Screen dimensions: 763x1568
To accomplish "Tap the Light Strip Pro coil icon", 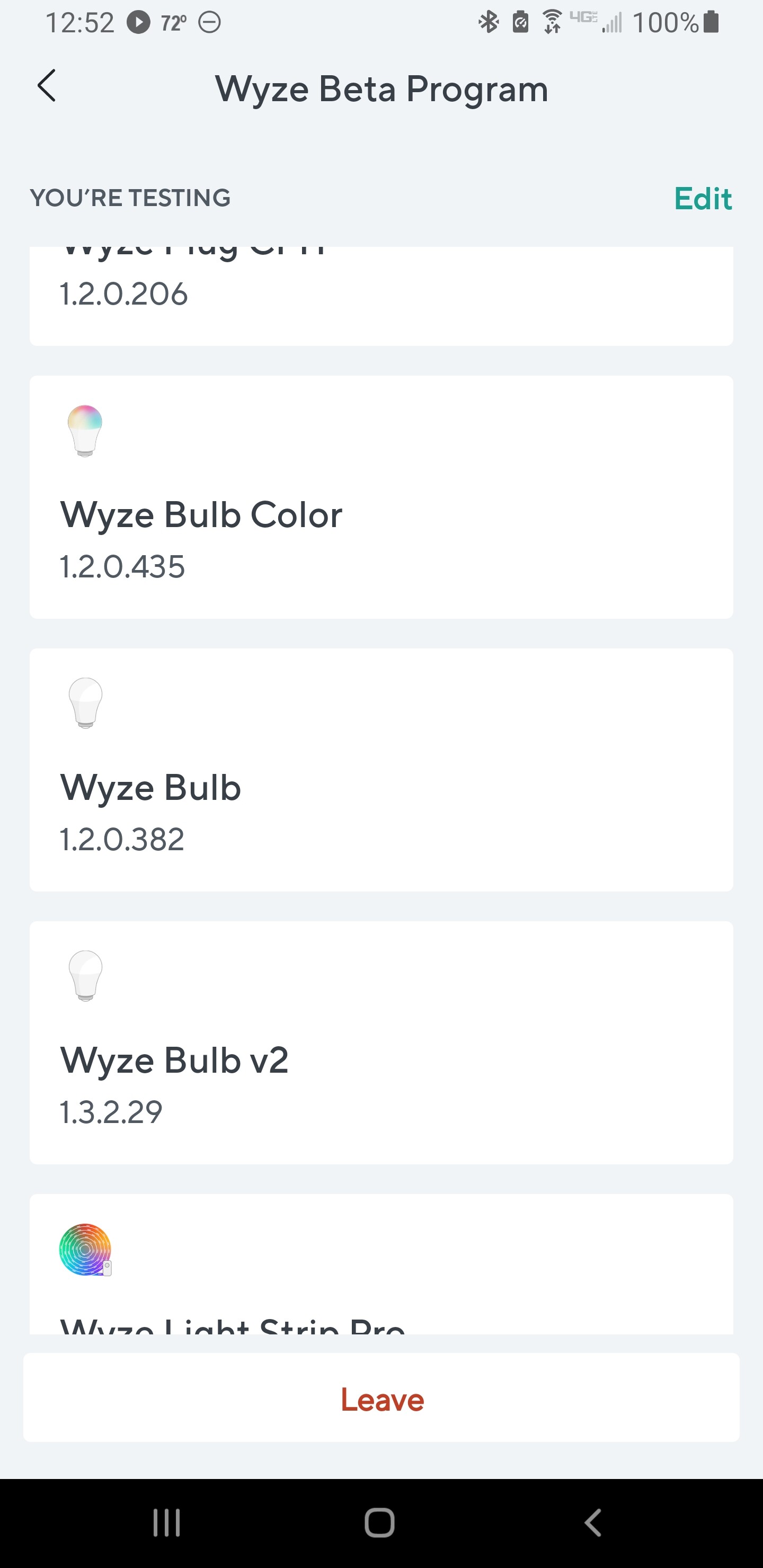I will 85,1250.
